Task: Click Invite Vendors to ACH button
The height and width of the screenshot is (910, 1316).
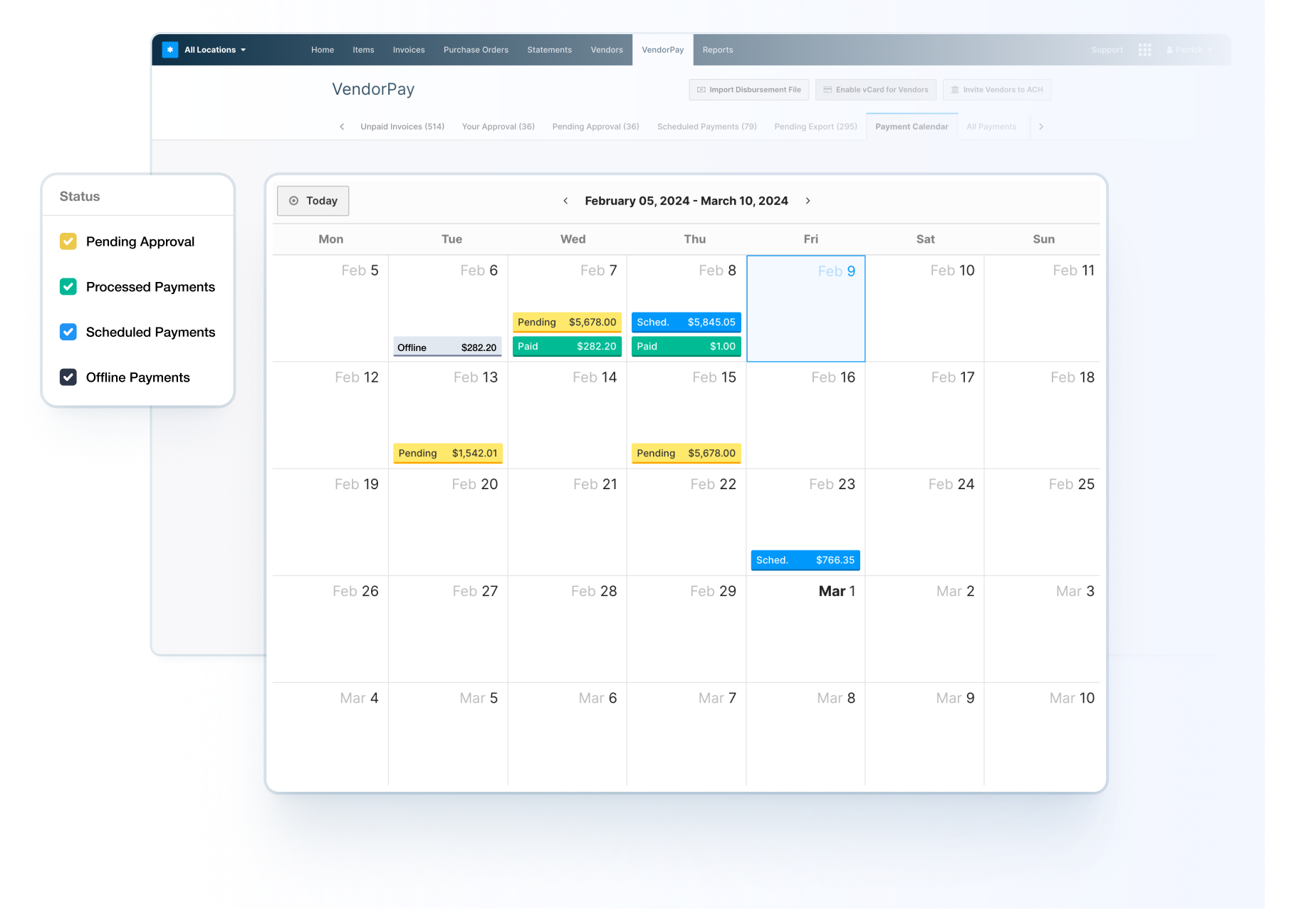Action: 997,90
